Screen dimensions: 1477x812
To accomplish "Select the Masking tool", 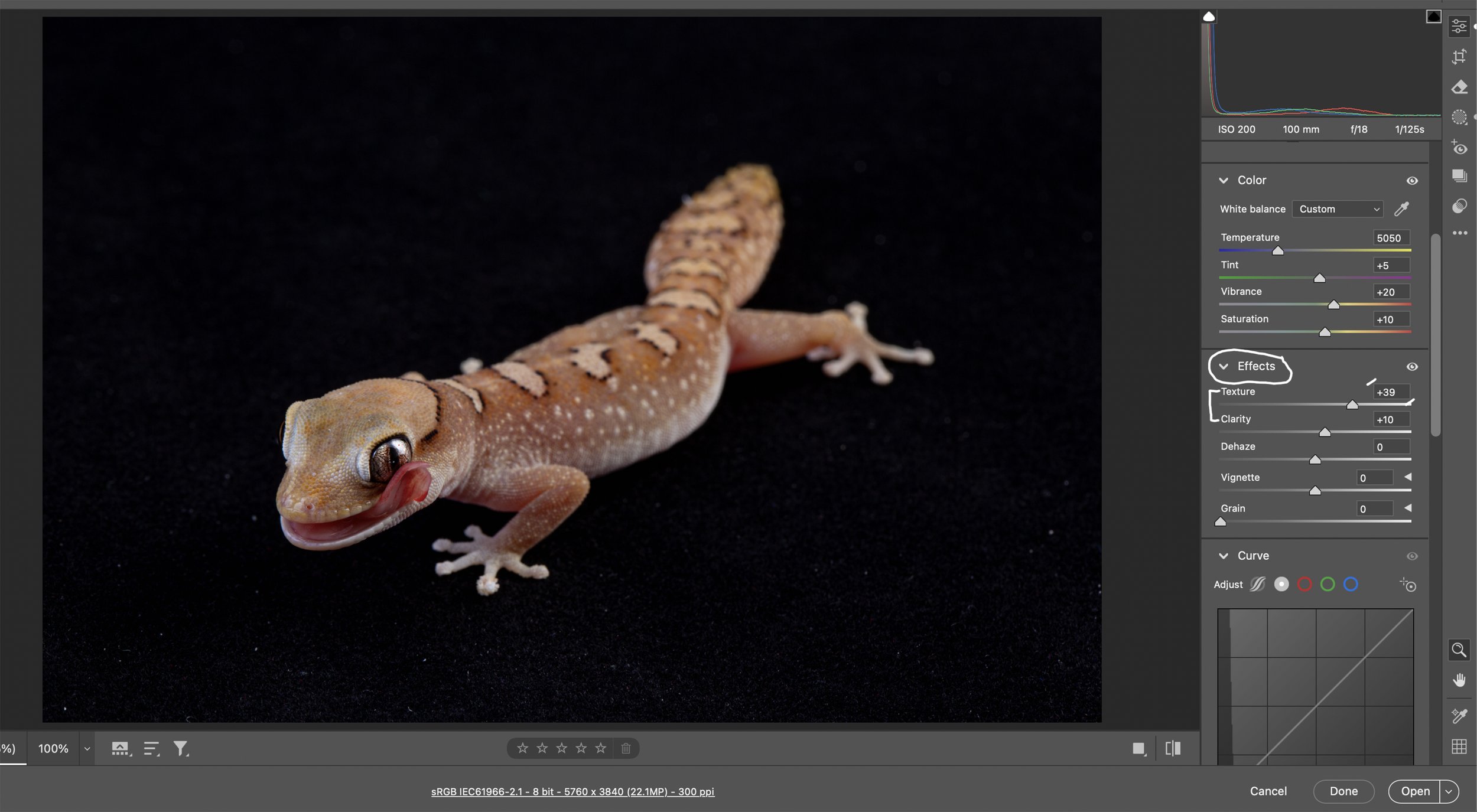I will [x=1459, y=118].
